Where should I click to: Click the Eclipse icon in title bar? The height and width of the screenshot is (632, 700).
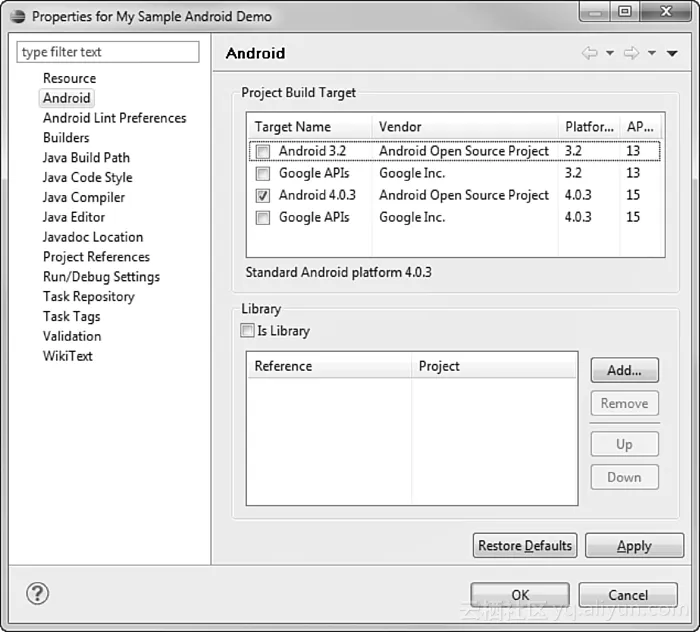18,17
